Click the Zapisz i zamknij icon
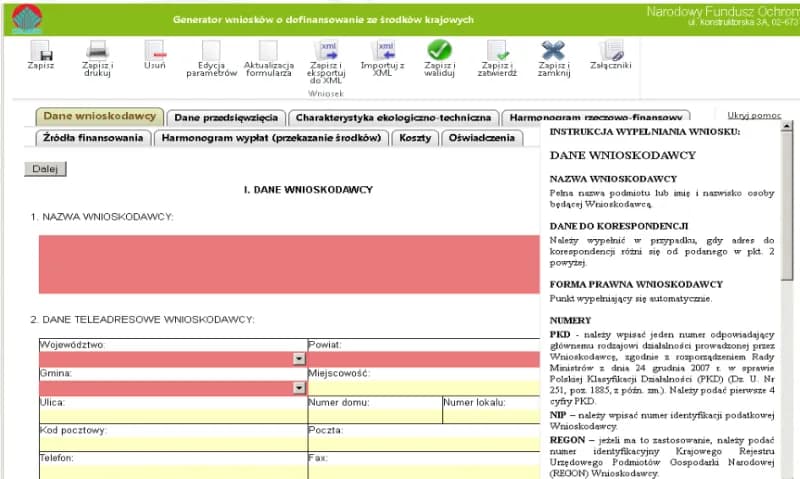Viewport: 800px width, 479px height. (553, 51)
